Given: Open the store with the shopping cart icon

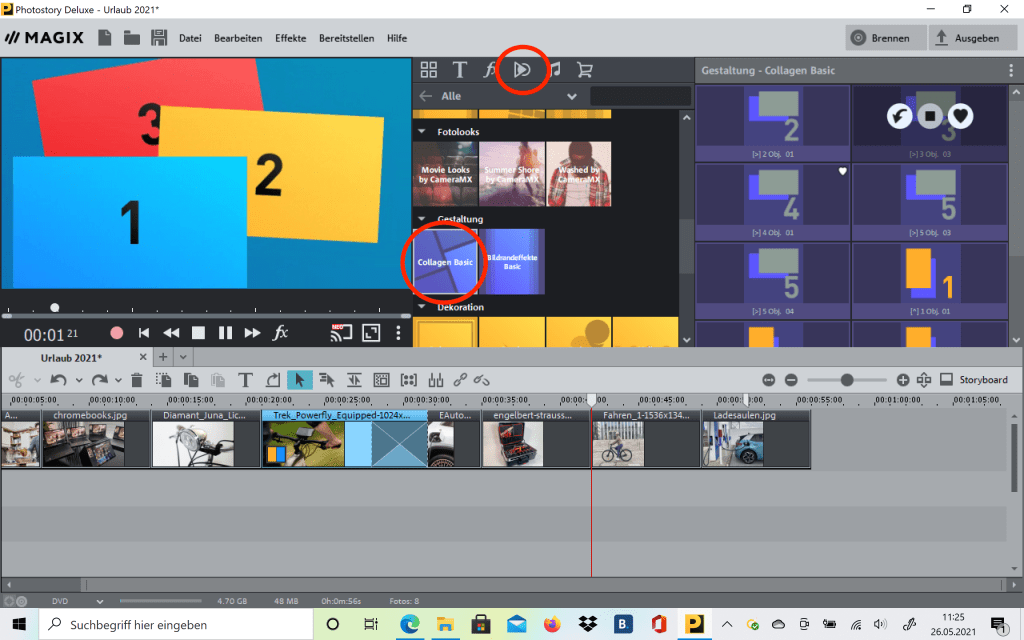Looking at the screenshot, I should [584, 70].
